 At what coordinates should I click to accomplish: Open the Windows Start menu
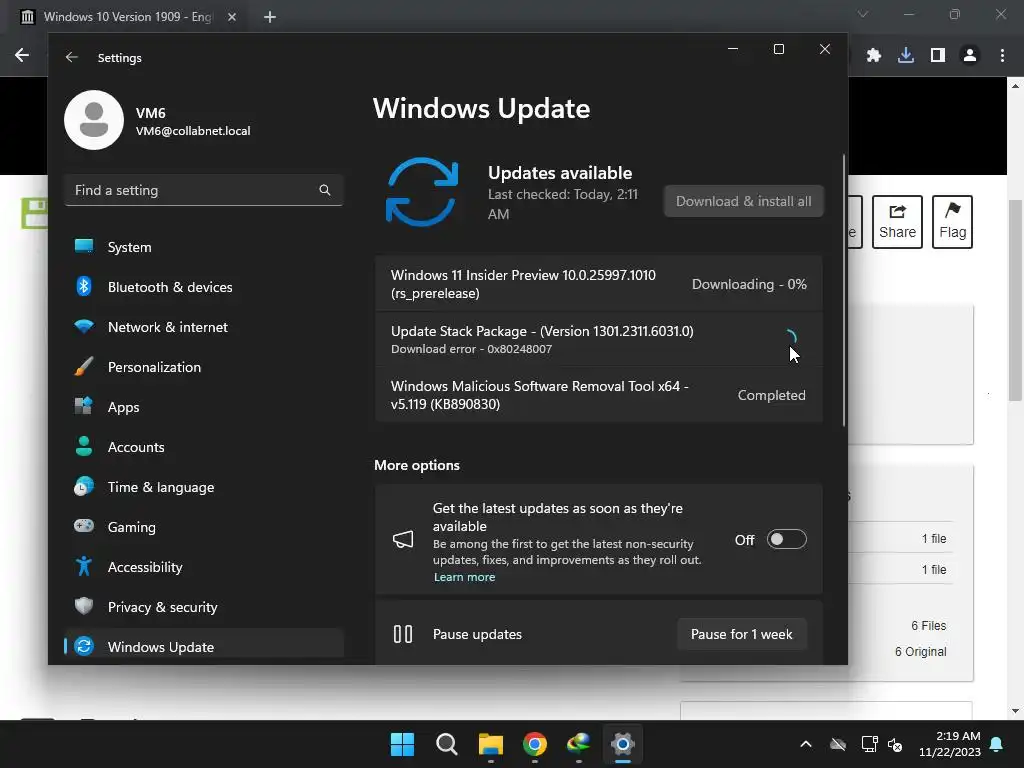point(402,744)
